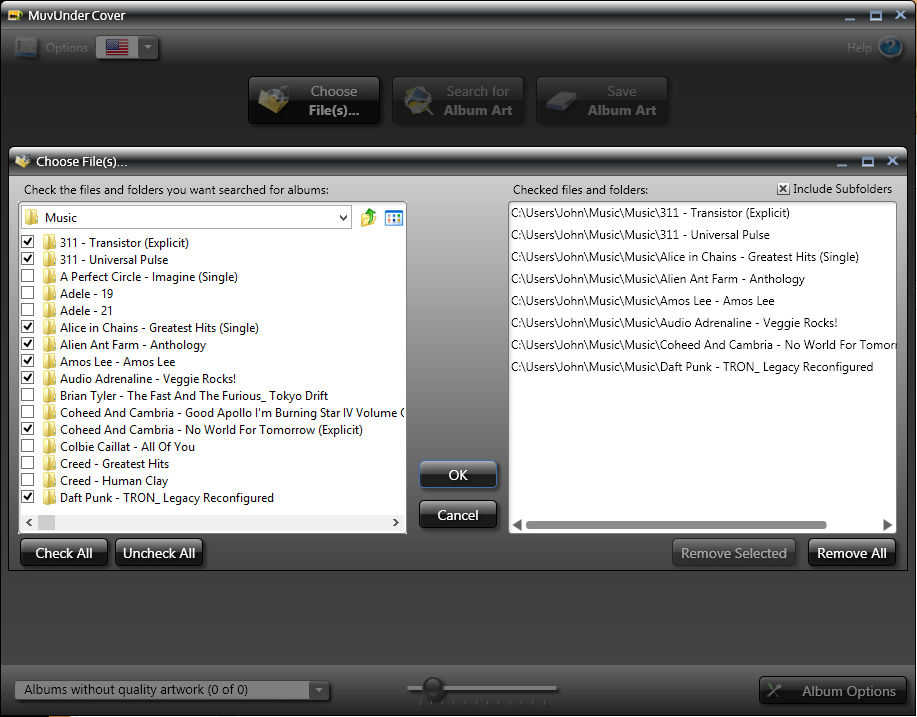Viewport: 917px width, 717px height.
Task: Click the Choose File(s) toolbar button
Action: point(315,101)
